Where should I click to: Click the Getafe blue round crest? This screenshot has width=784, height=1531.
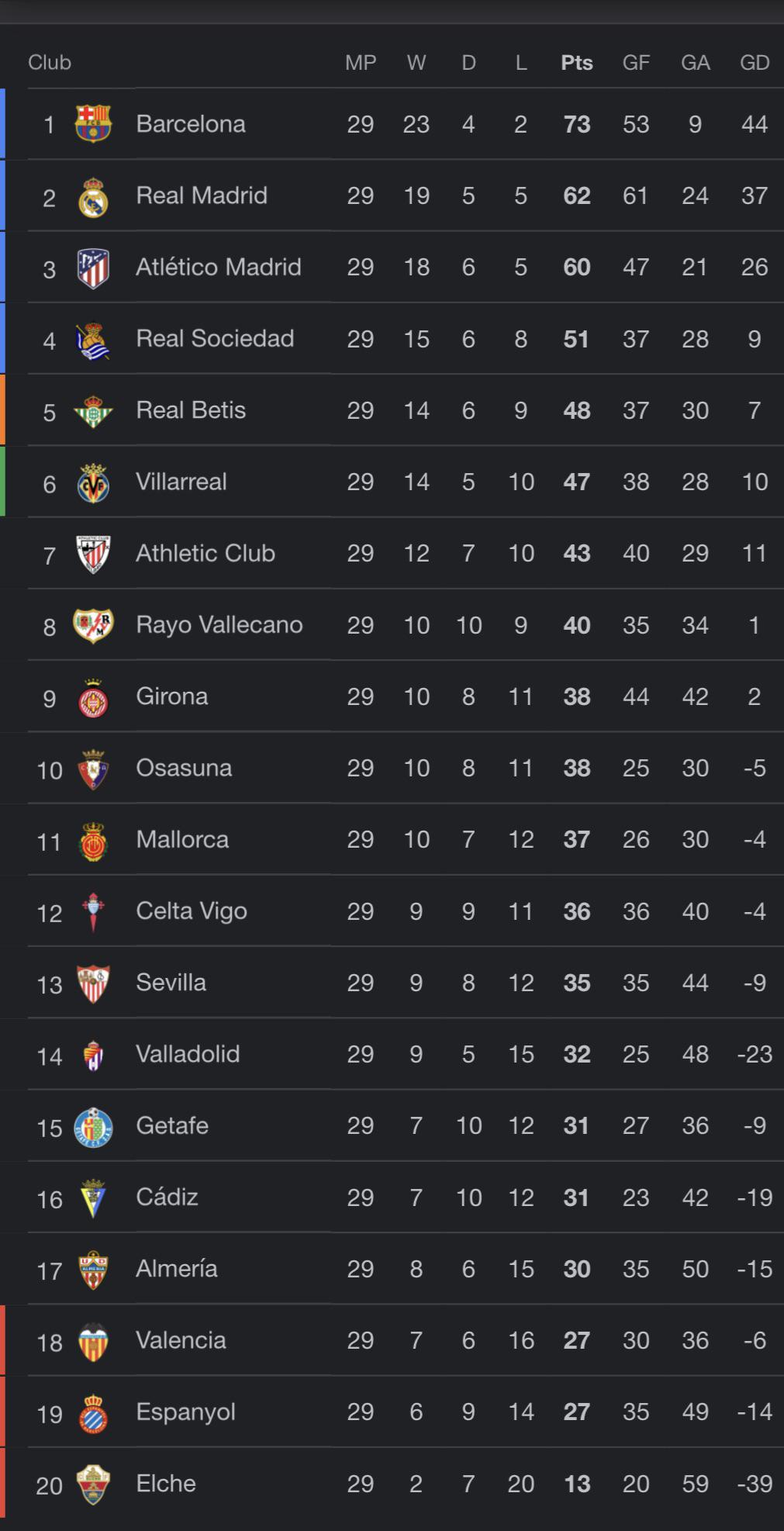point(93,1127)
